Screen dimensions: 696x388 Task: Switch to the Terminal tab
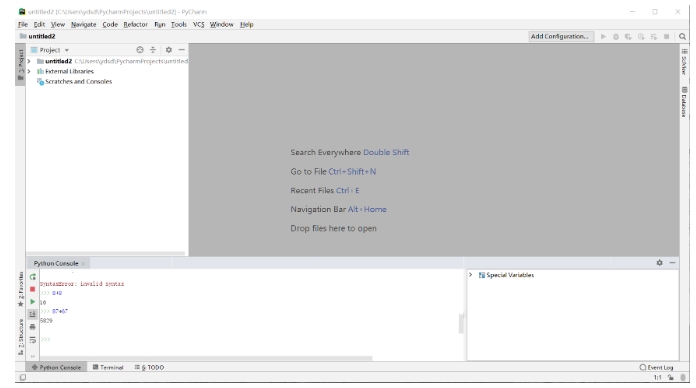click(108, 368)
